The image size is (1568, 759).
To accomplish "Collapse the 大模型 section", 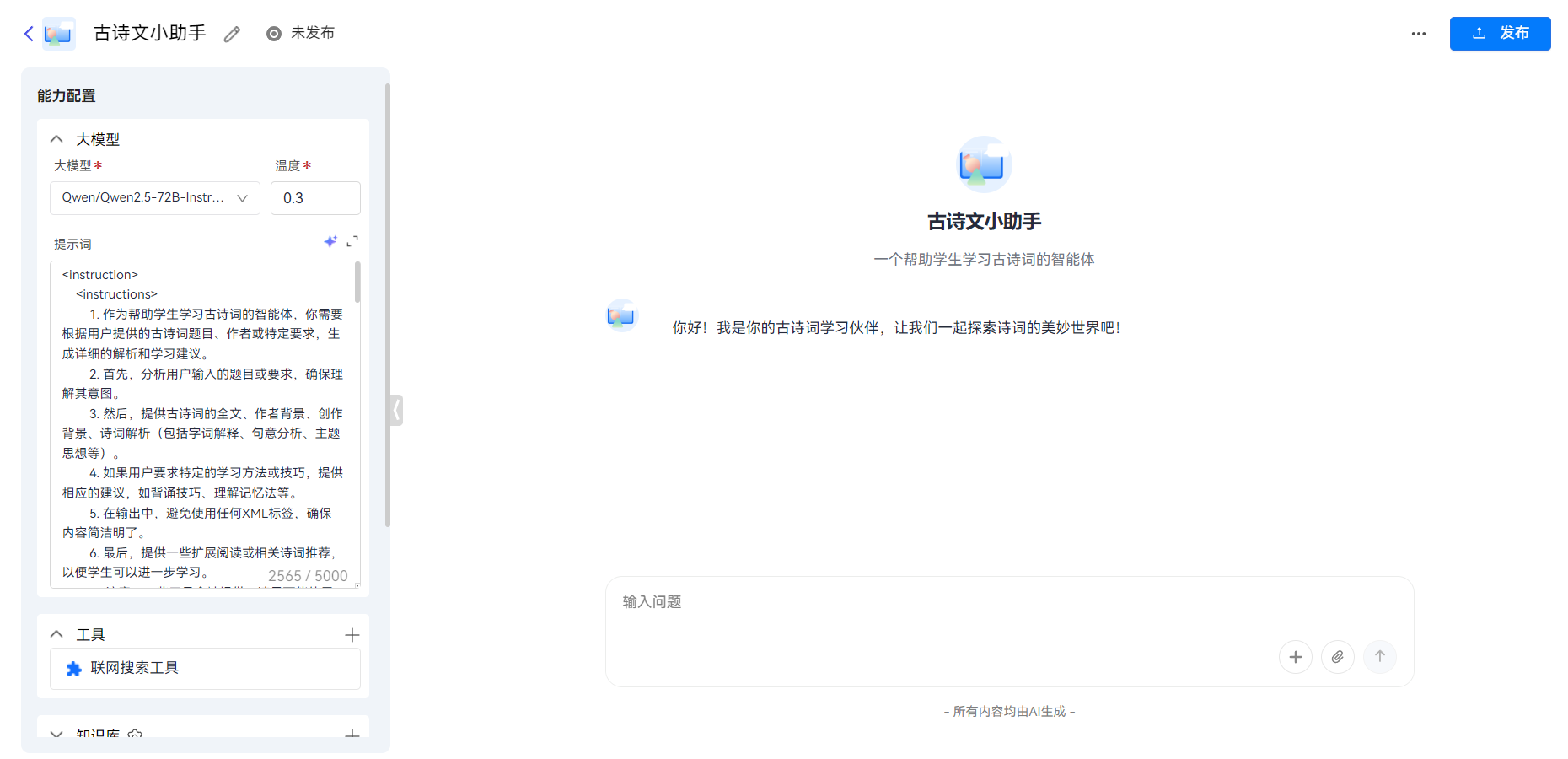I will pyautogui.click(x=56, y=138).
